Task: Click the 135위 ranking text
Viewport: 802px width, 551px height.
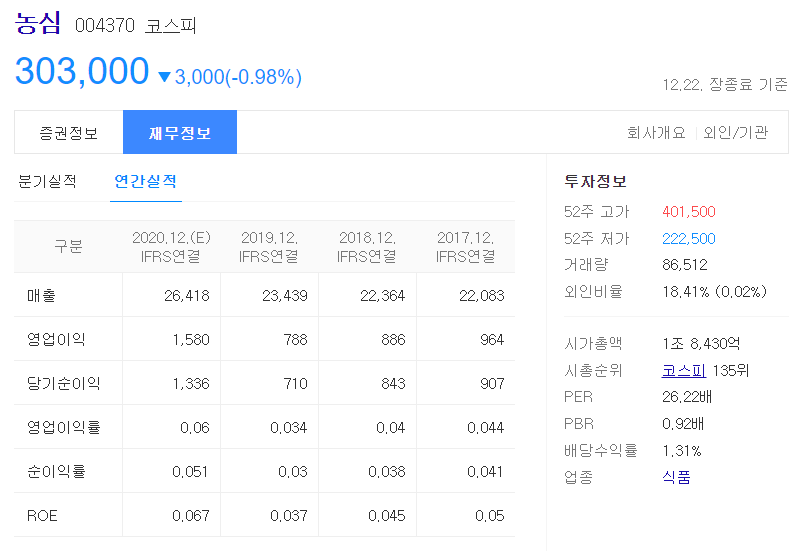Action: point(730,370)
